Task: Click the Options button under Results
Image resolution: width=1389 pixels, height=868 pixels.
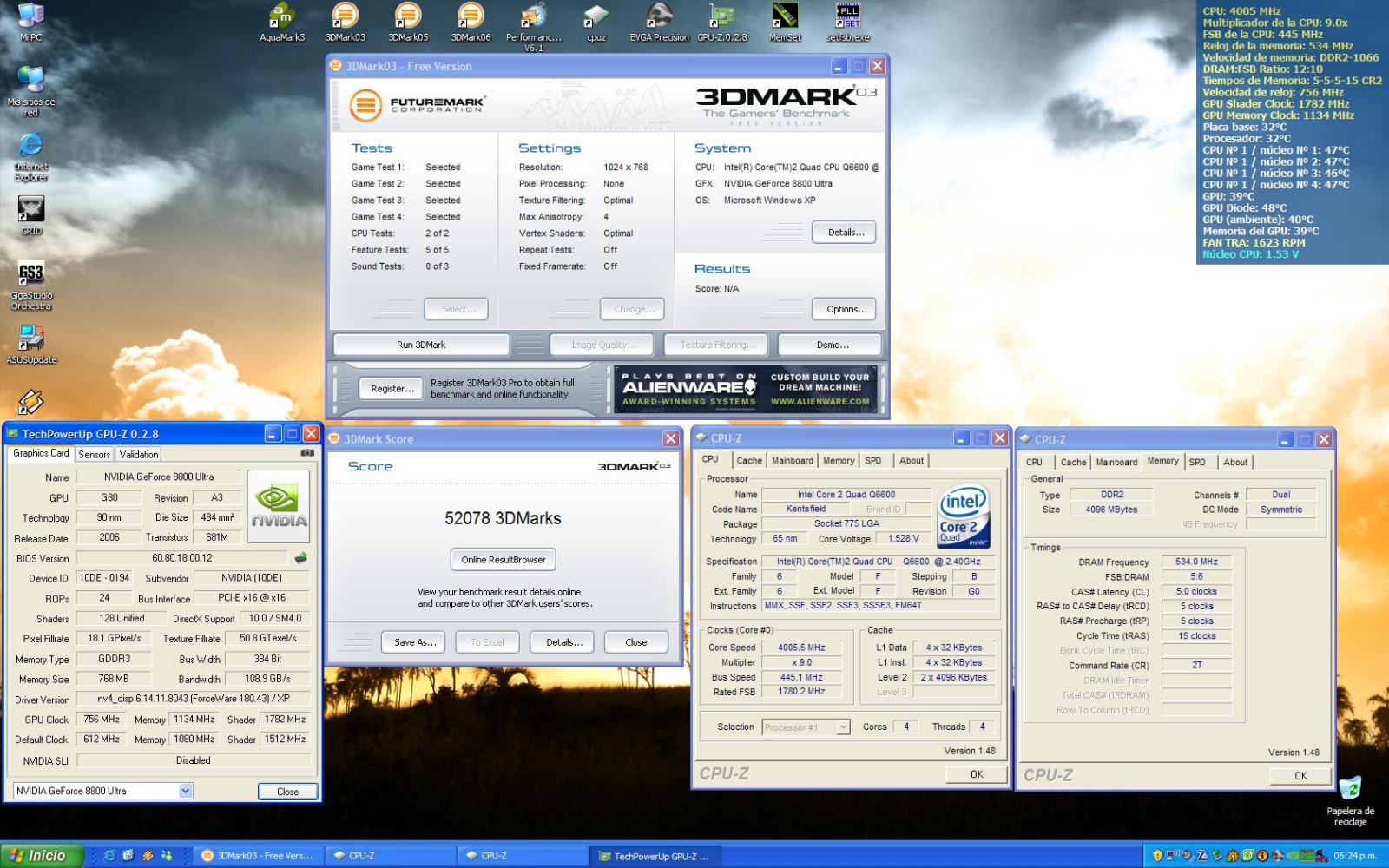Action: [x=845, y=309]
